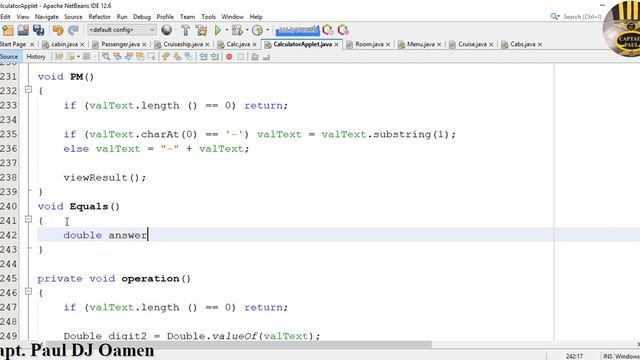Toggle Highlight Search in editor toolbar
640x360 pixels.
pos(140,57)
